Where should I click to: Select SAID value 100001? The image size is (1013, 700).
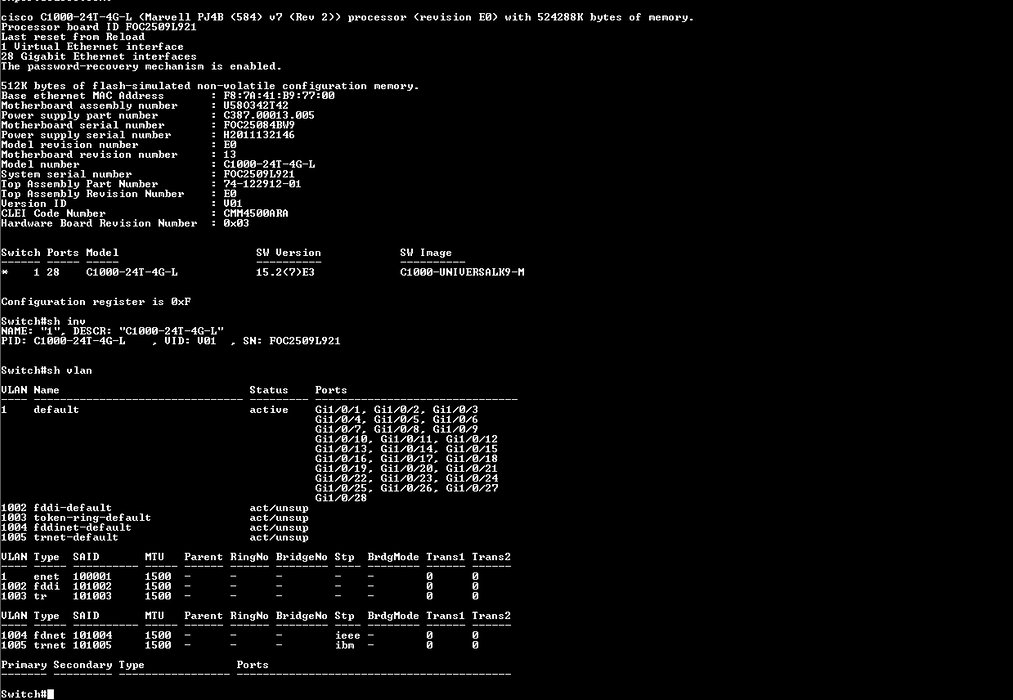(92, 577)
